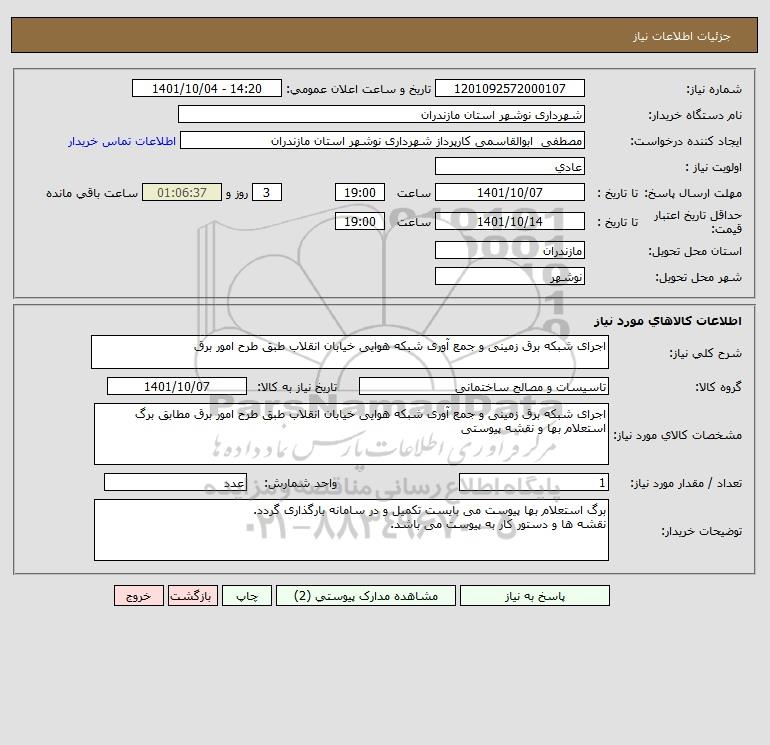Click the گروه کالا label
Viewport: 770px width, 745px height.
point(718,387)
